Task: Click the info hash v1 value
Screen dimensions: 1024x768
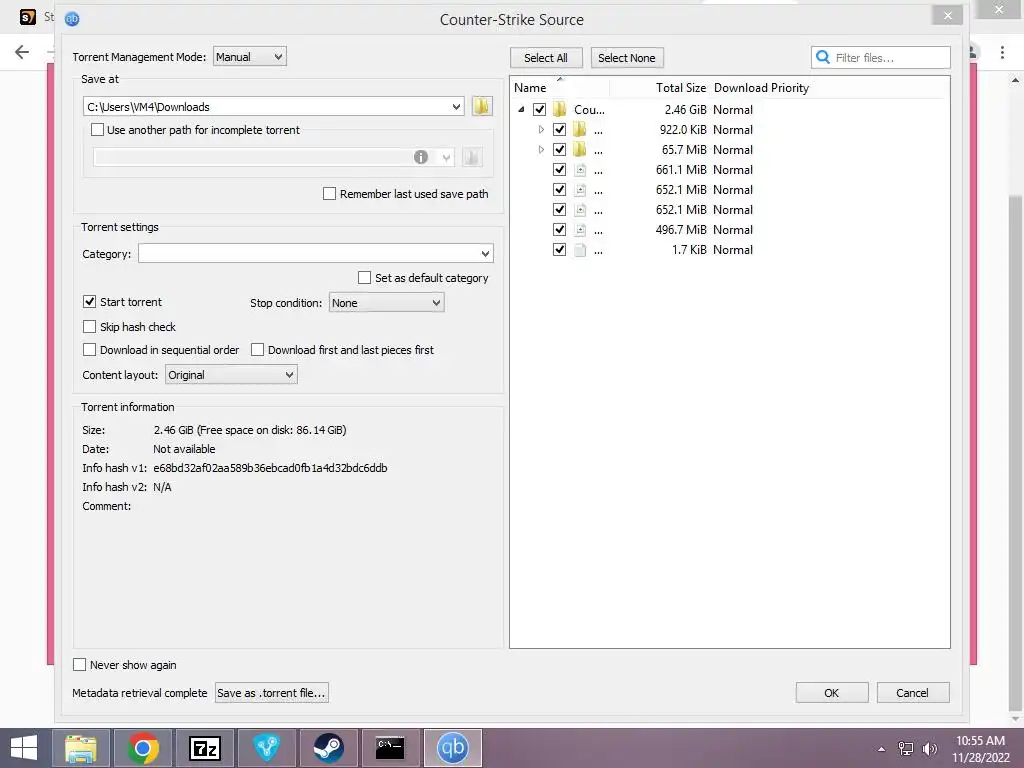Action: [x=270, y=468]
